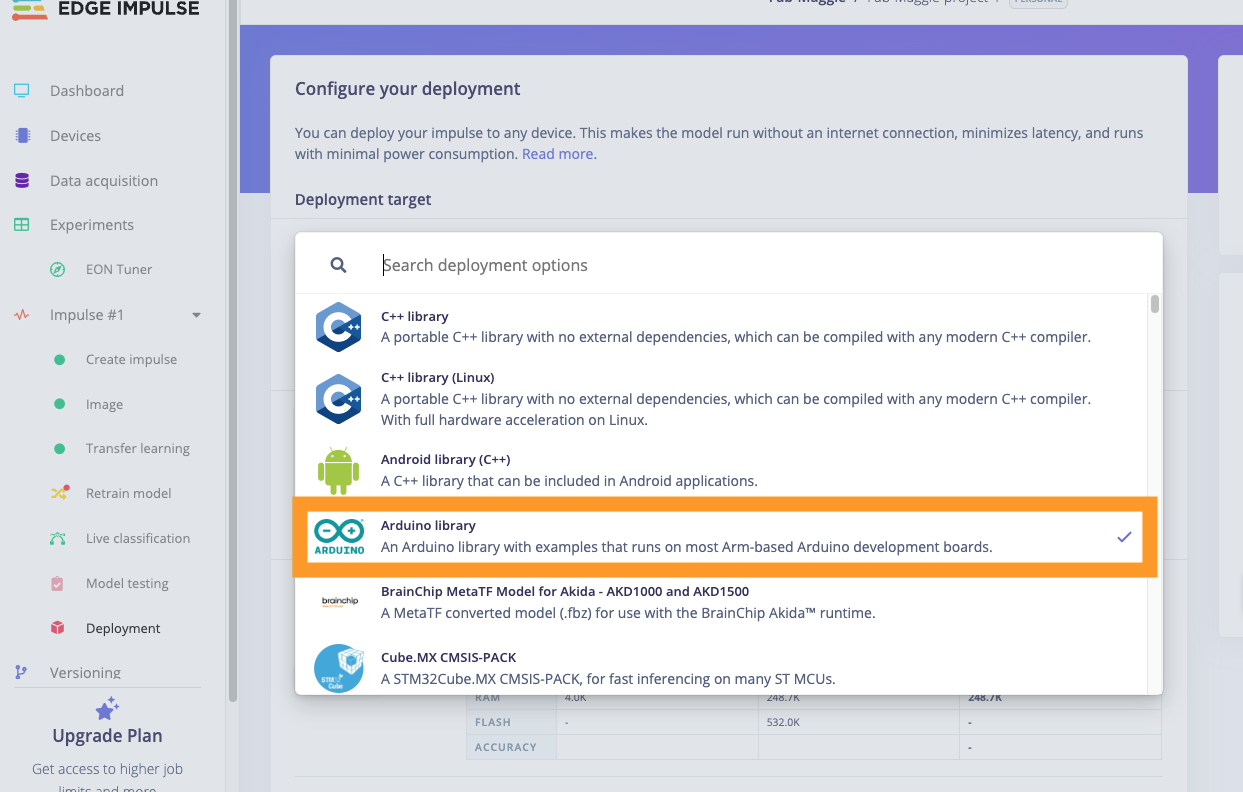The width and height of the screenshot is (1243, 792).
Task: Click the ACCURACY row label
Action: tap(506, 747)
